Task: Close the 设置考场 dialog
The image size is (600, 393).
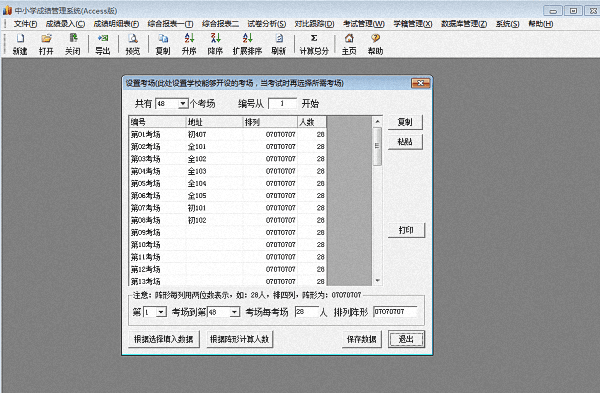Action: (x=421, y=83)
